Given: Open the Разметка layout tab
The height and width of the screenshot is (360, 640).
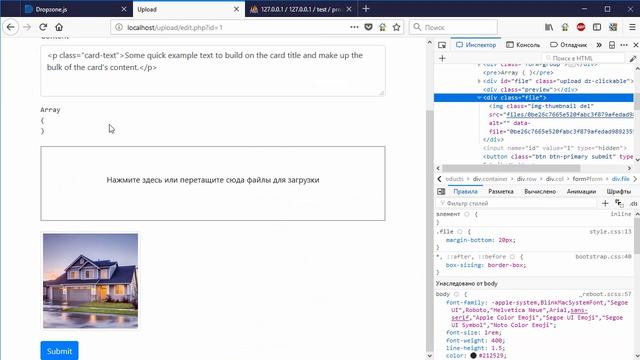Looking at the screenshot, I should pyautogui.click(x=501, y=191).
